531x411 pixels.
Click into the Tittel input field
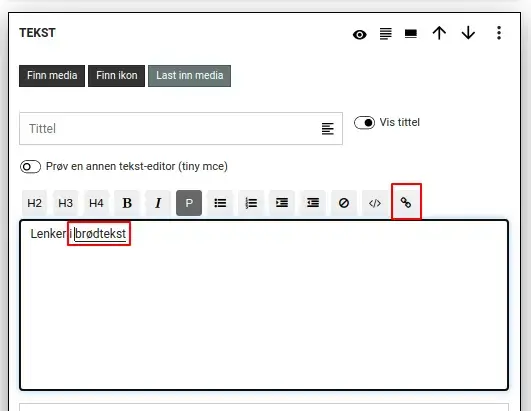coord(169,129)
